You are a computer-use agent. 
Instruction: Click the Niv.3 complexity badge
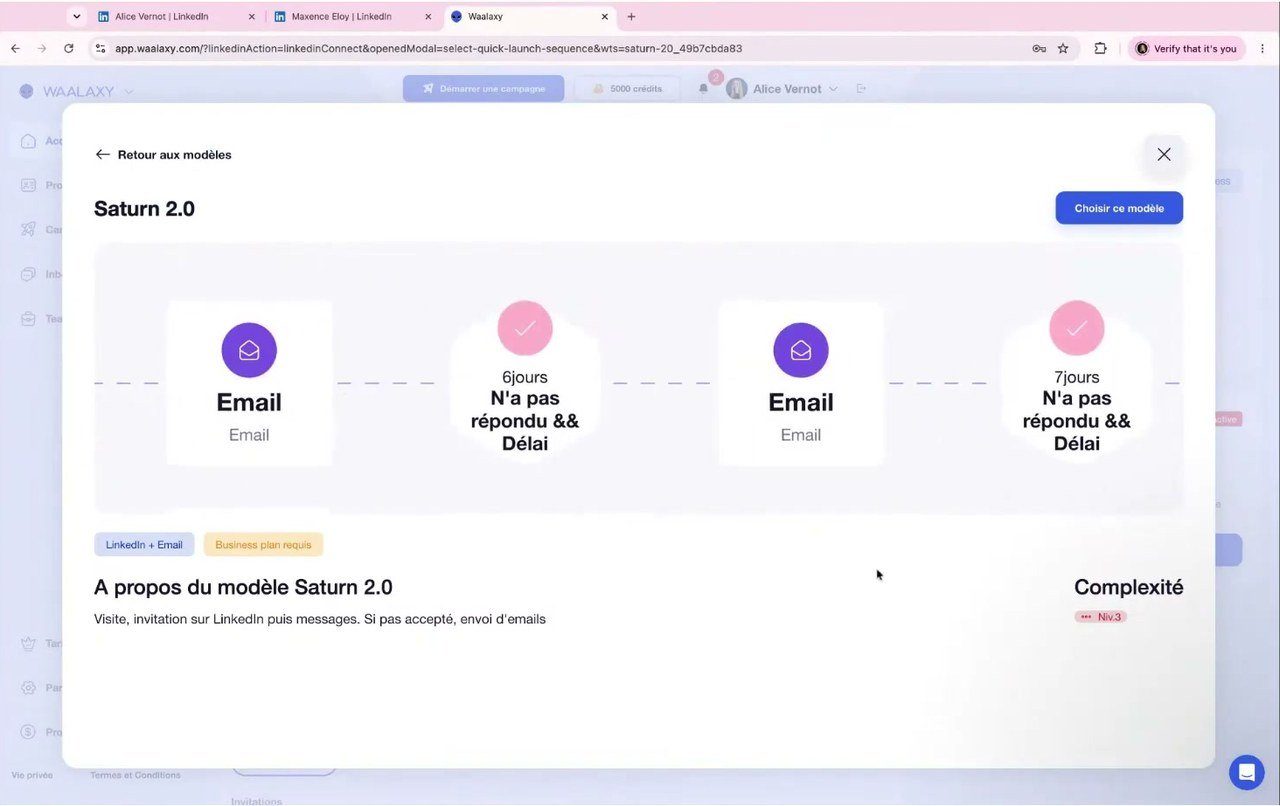click(1101, 617)
